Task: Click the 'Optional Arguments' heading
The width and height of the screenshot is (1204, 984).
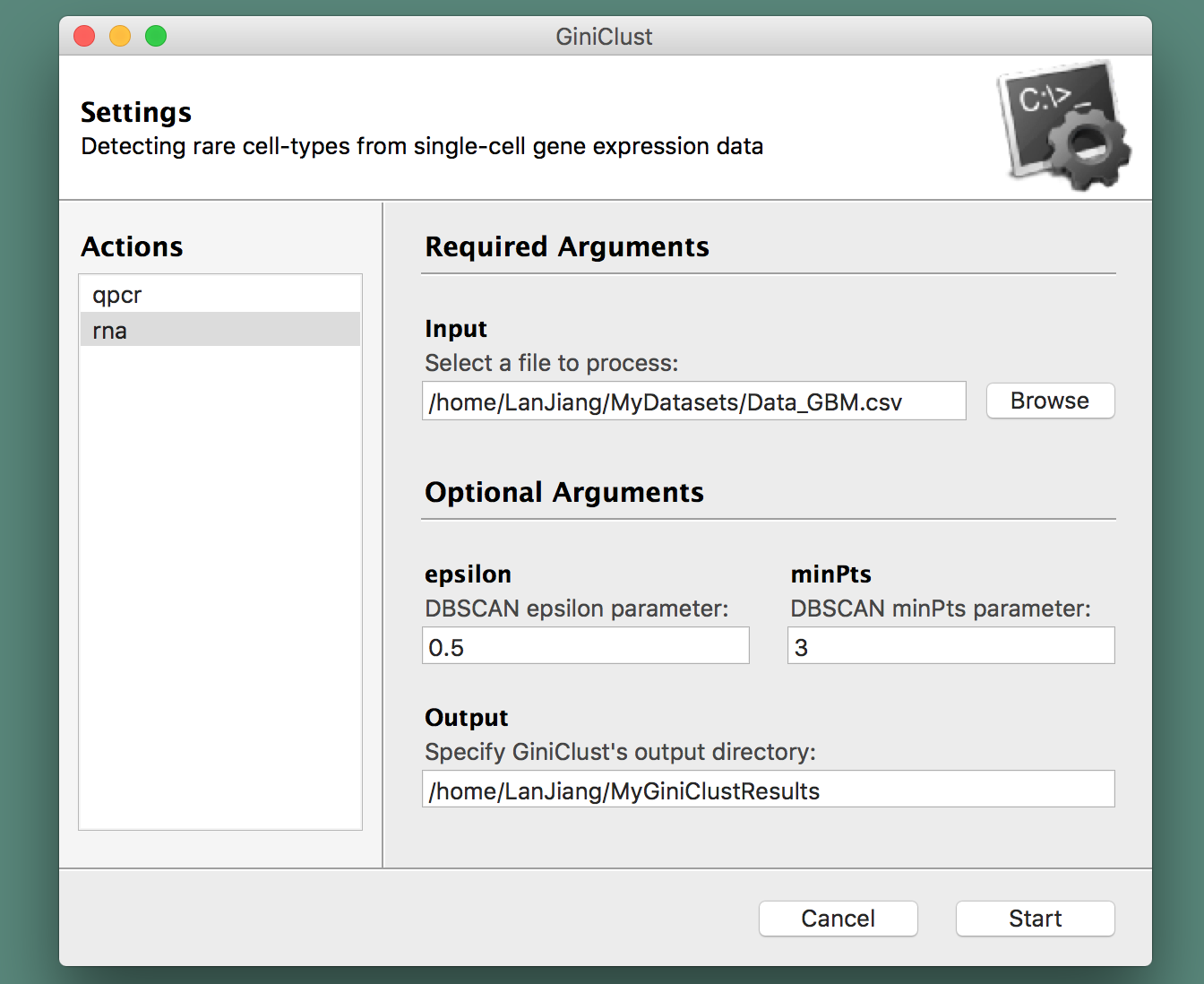Action: (x=563, y=492)
